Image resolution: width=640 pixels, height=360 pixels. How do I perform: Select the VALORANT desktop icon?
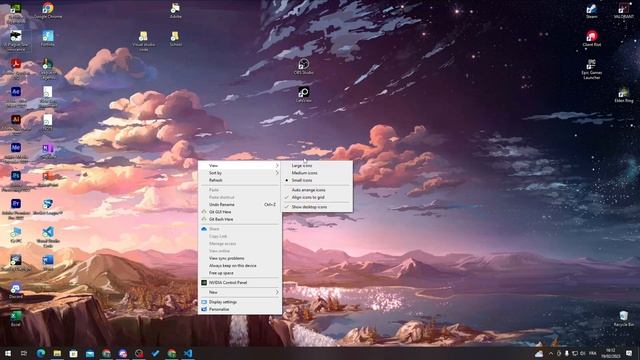tap(624, 11)
